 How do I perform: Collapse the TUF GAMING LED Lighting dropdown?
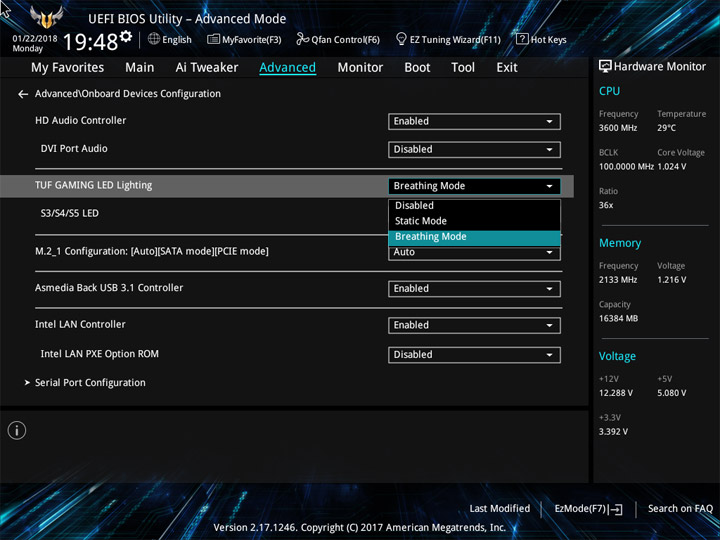[474, 186]
